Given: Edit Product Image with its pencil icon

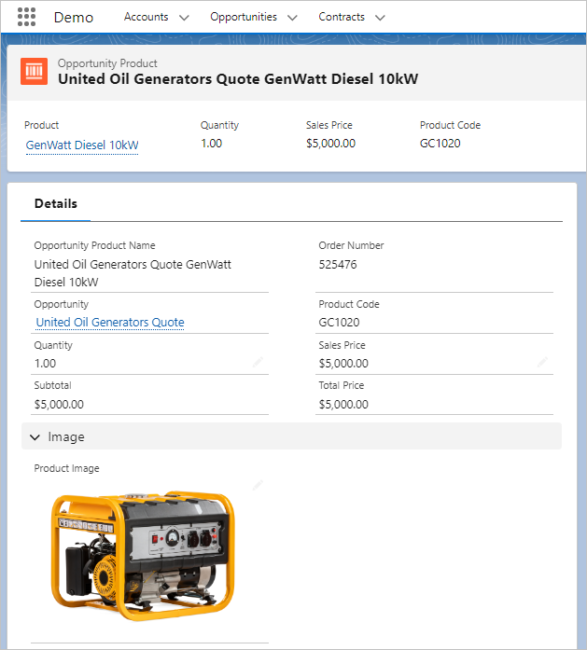Looking at the screenshot, I should click(258, 485).
